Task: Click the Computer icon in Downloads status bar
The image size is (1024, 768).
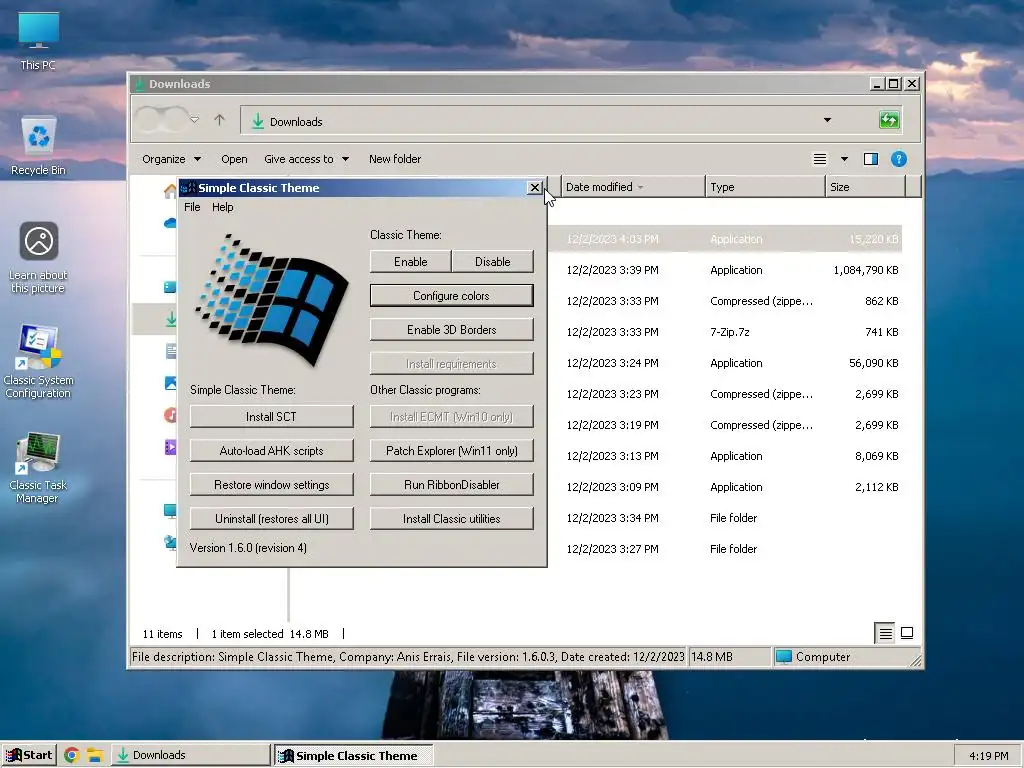Action: point(784,656)
